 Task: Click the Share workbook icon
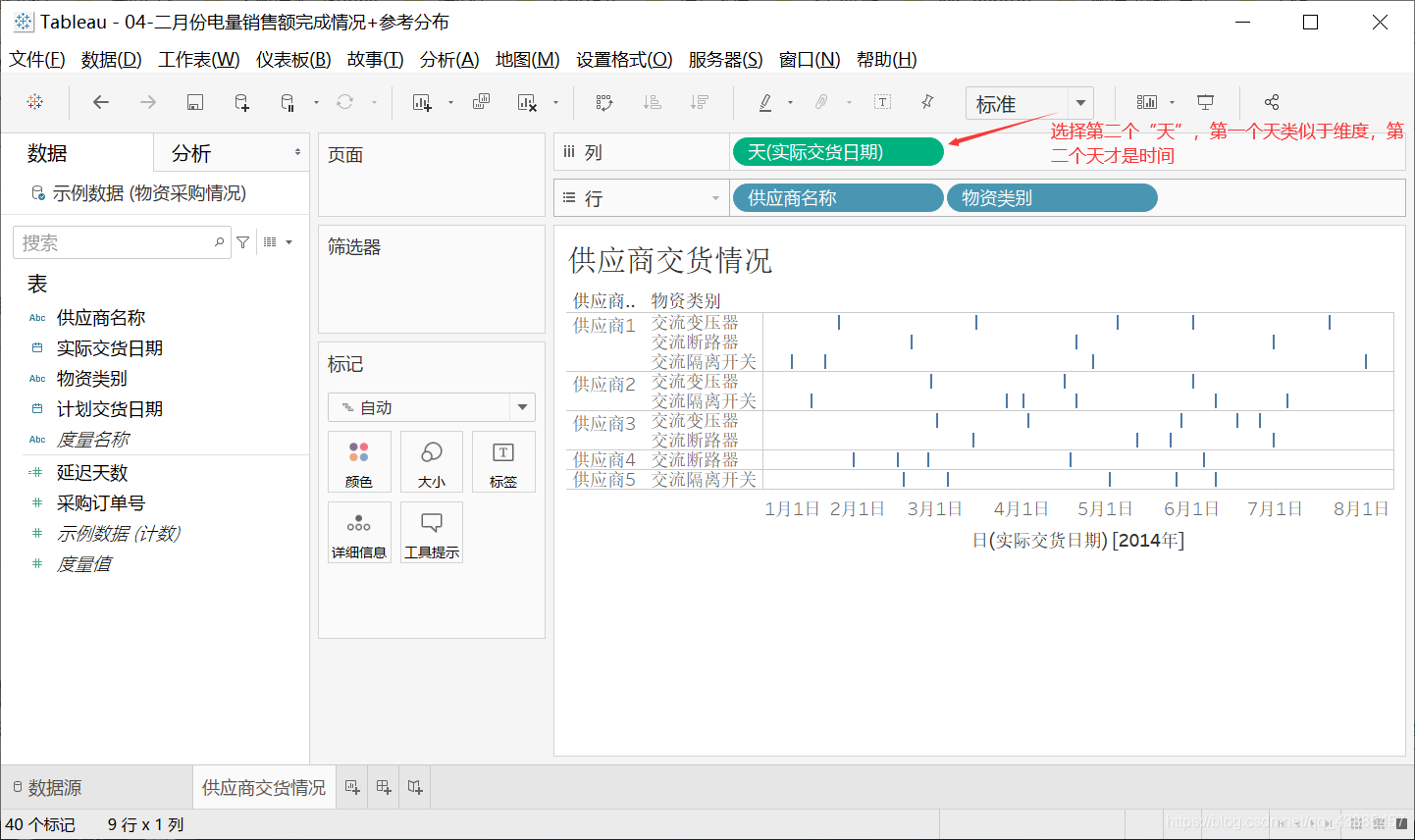1272,102
